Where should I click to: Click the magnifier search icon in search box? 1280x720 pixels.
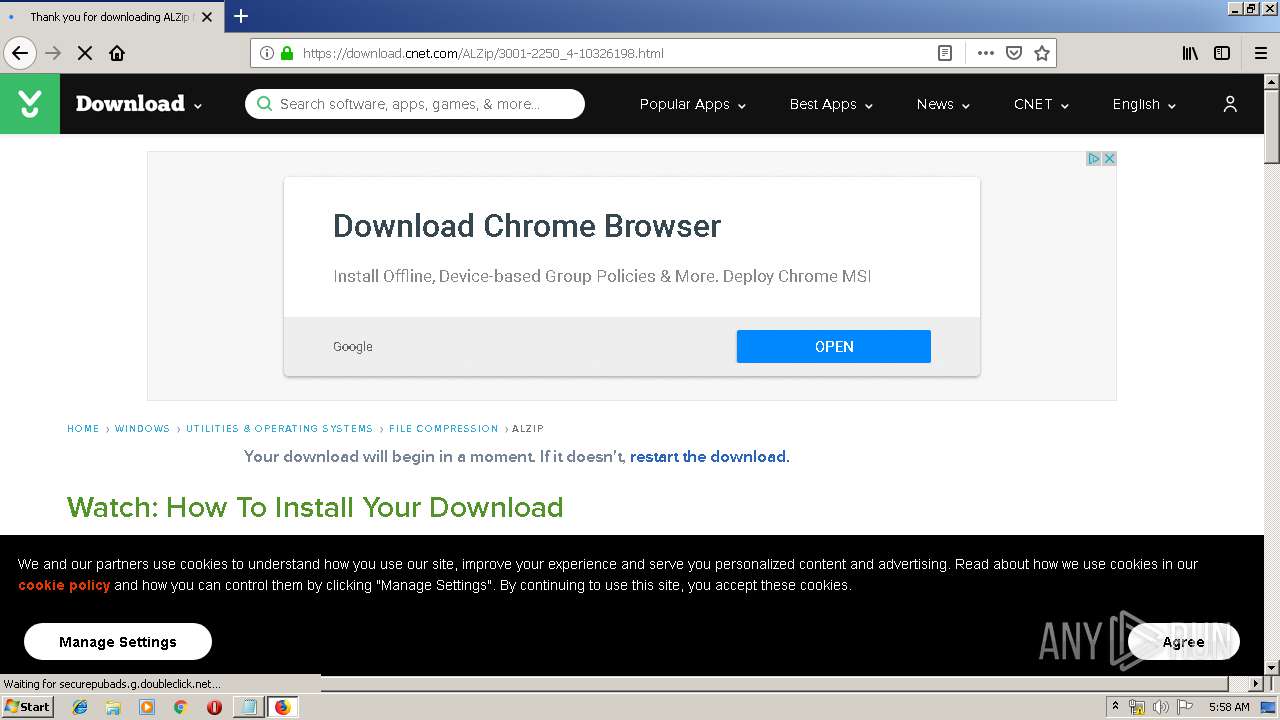pyautogui.click(x=264, y=104)
